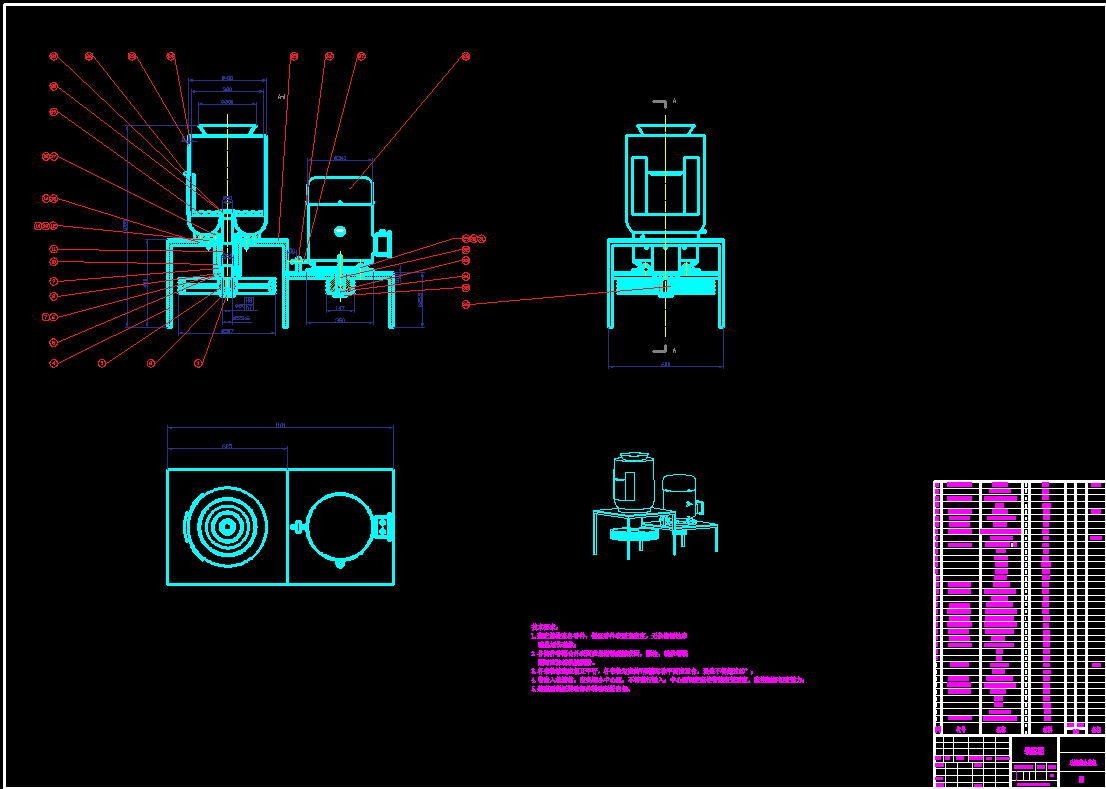
Task: Select the balloon whose leader points to the side view
Action: [466, 305]
